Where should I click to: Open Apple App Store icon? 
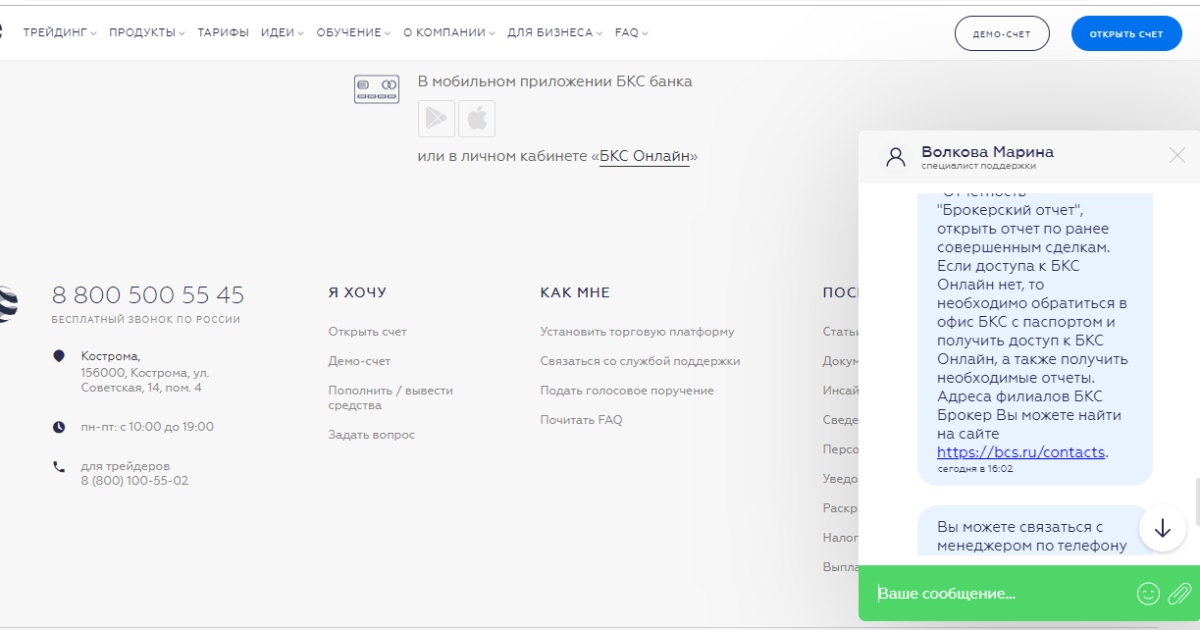(x=477, y=118)
